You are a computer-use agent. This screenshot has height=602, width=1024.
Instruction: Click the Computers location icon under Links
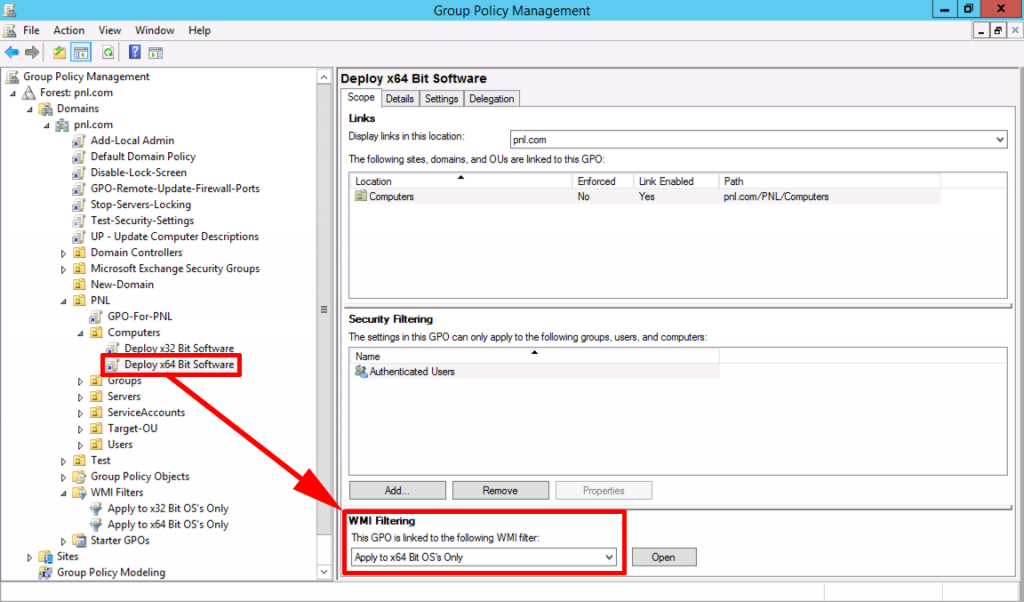[x=359, y=198]
